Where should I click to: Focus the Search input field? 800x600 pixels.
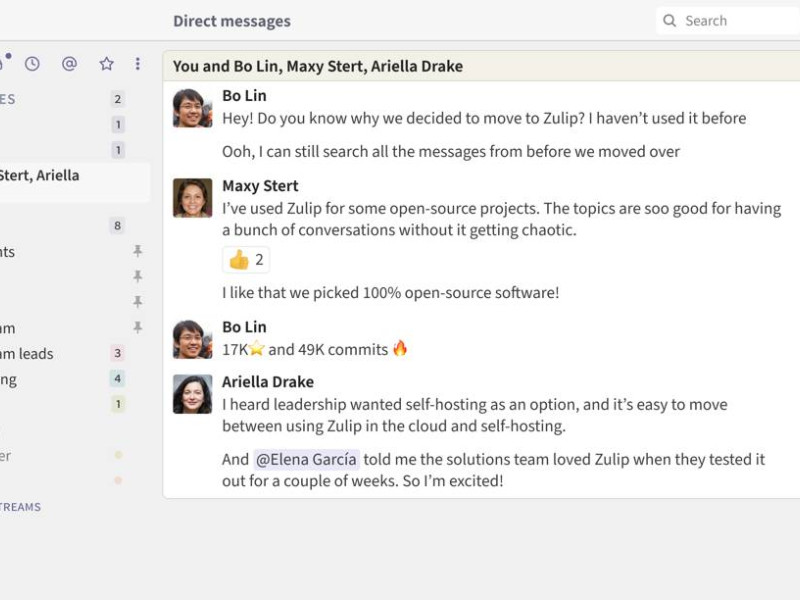point(728,20)
